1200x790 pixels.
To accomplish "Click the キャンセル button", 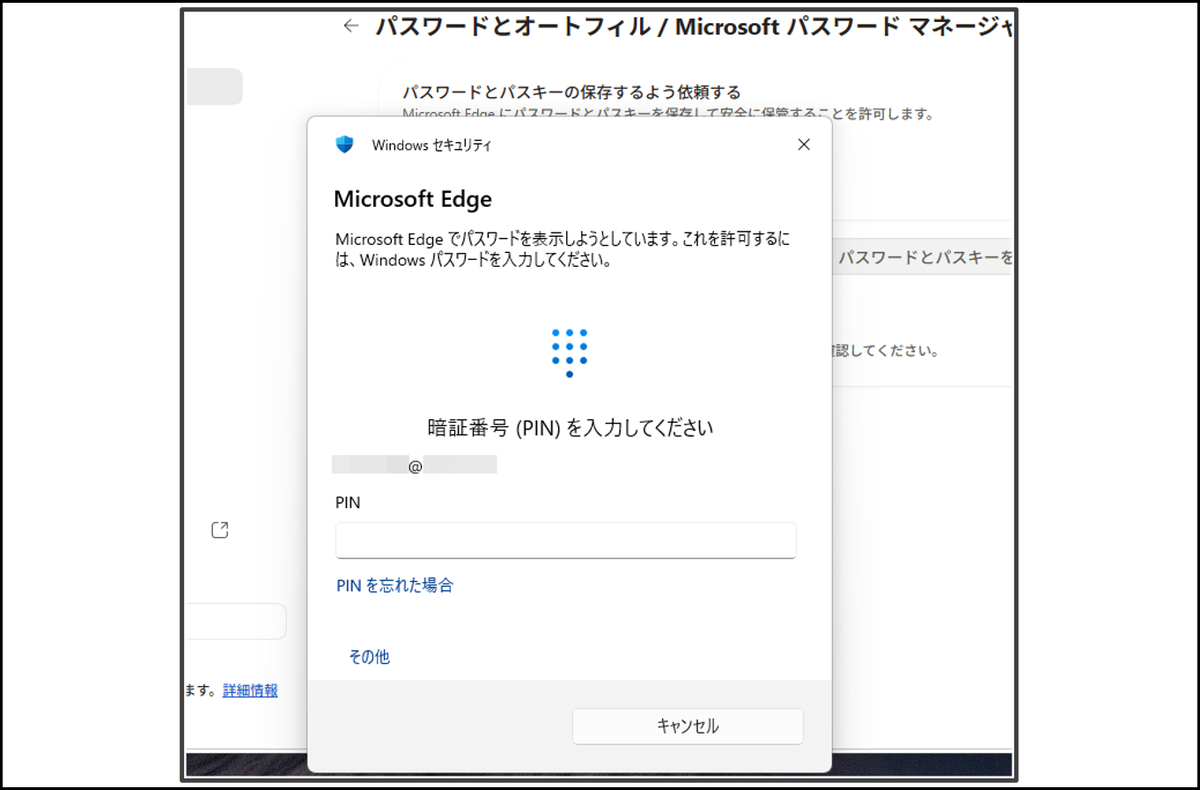I will (688, 727).
